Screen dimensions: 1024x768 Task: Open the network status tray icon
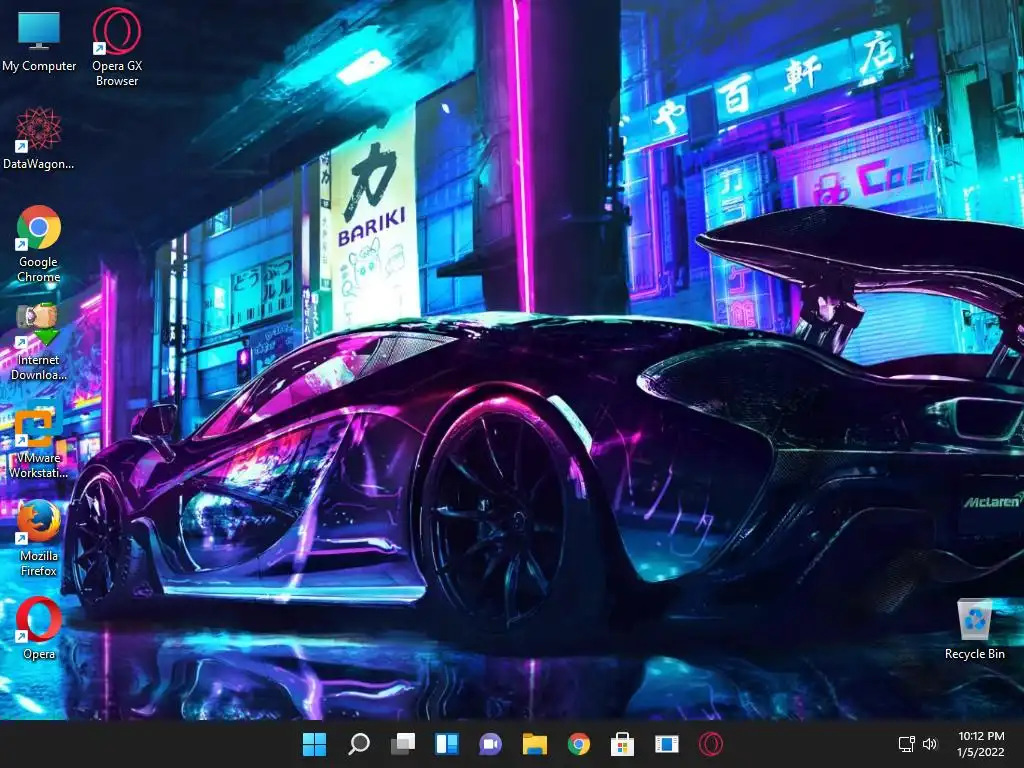(x=906, y=744)
